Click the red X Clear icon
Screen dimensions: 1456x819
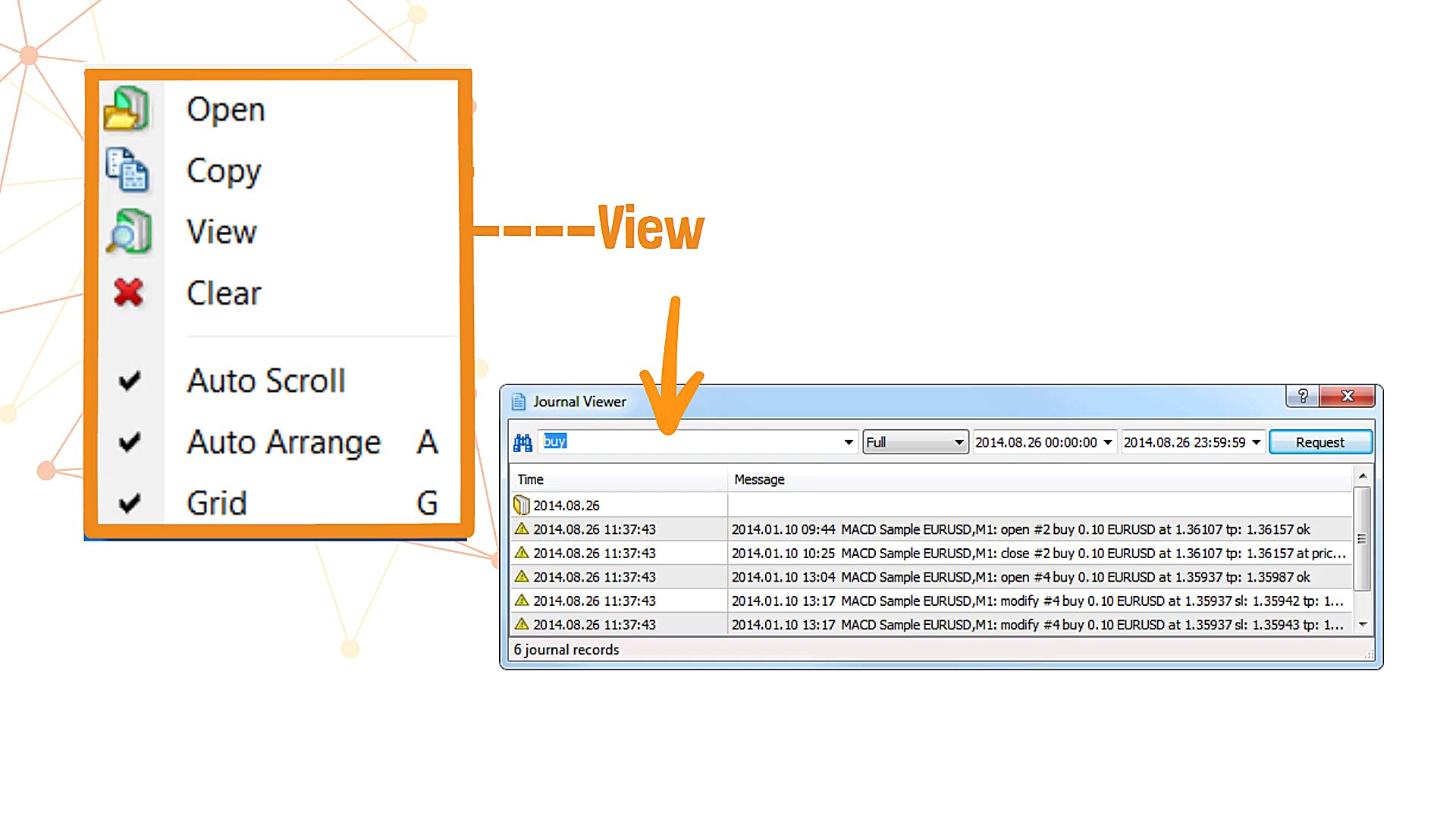128,293
